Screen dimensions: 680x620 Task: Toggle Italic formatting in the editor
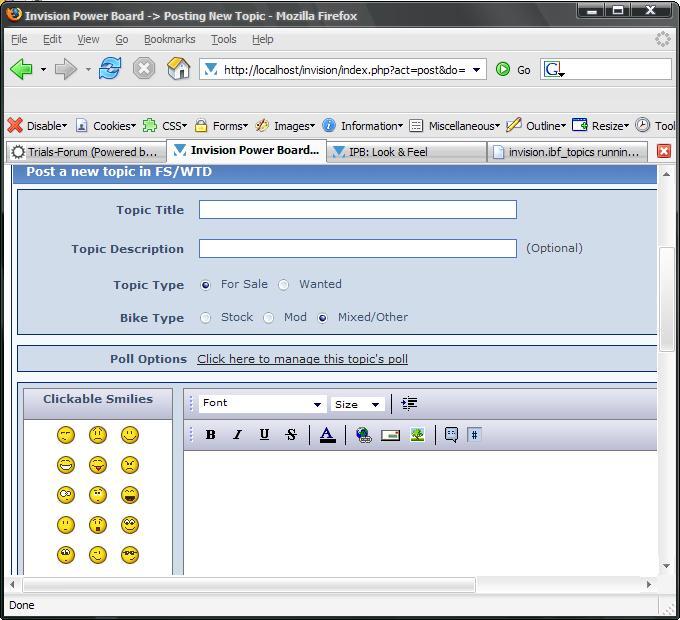237,434
